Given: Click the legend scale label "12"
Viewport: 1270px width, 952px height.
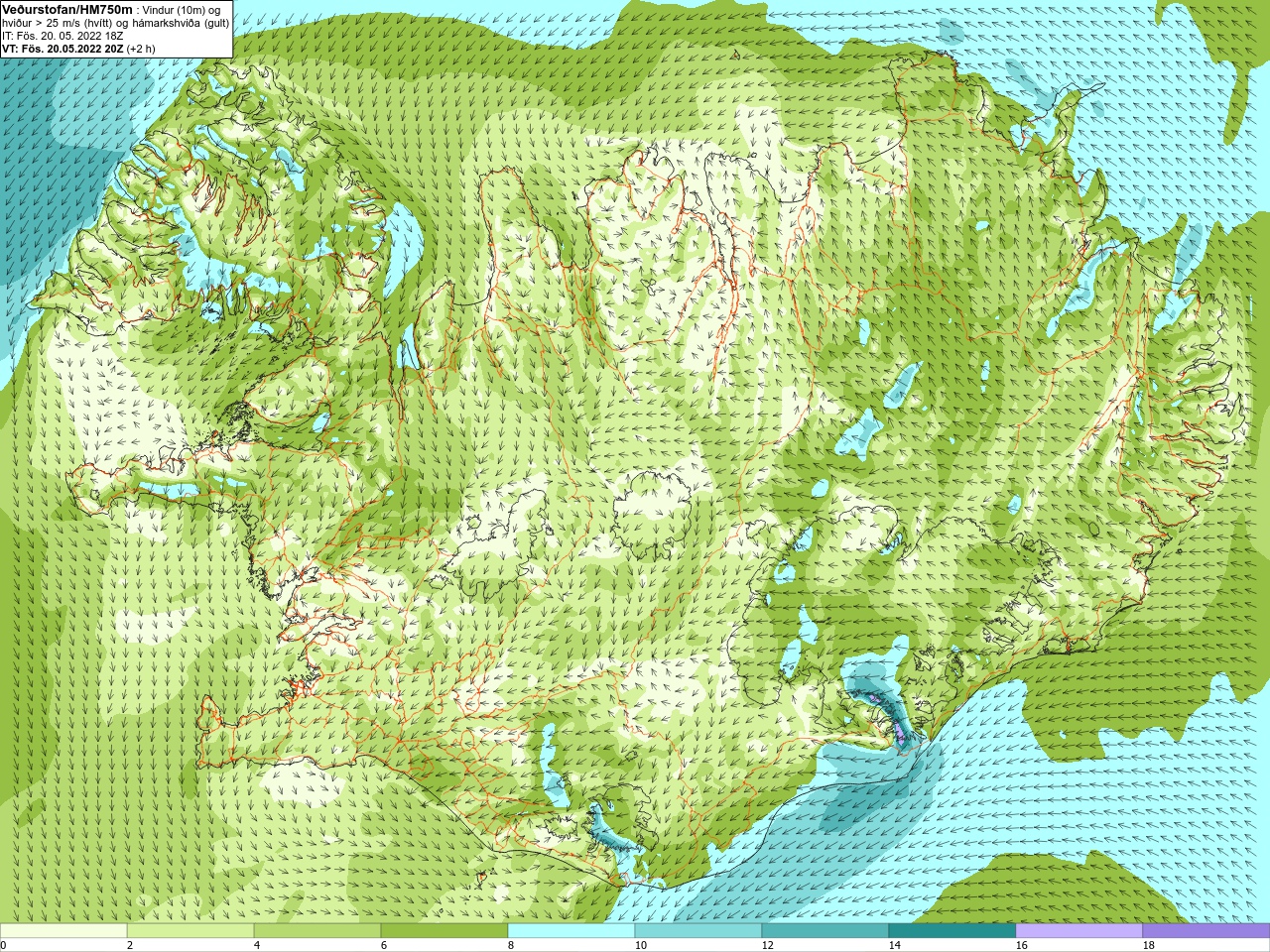Looking at the screenshot, I should tap(767, 945).
